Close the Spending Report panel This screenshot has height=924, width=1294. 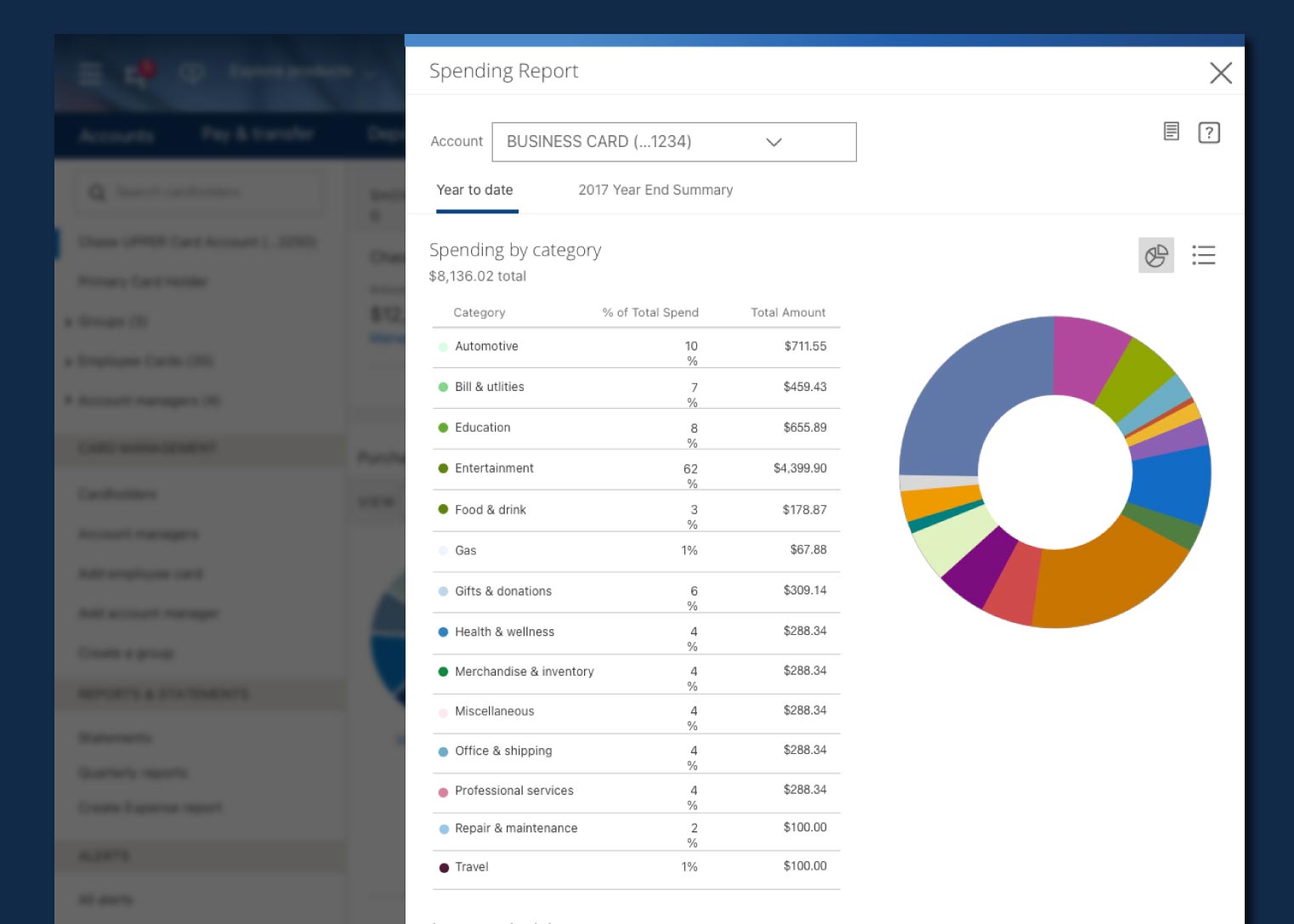click(x=1221, y=73)
